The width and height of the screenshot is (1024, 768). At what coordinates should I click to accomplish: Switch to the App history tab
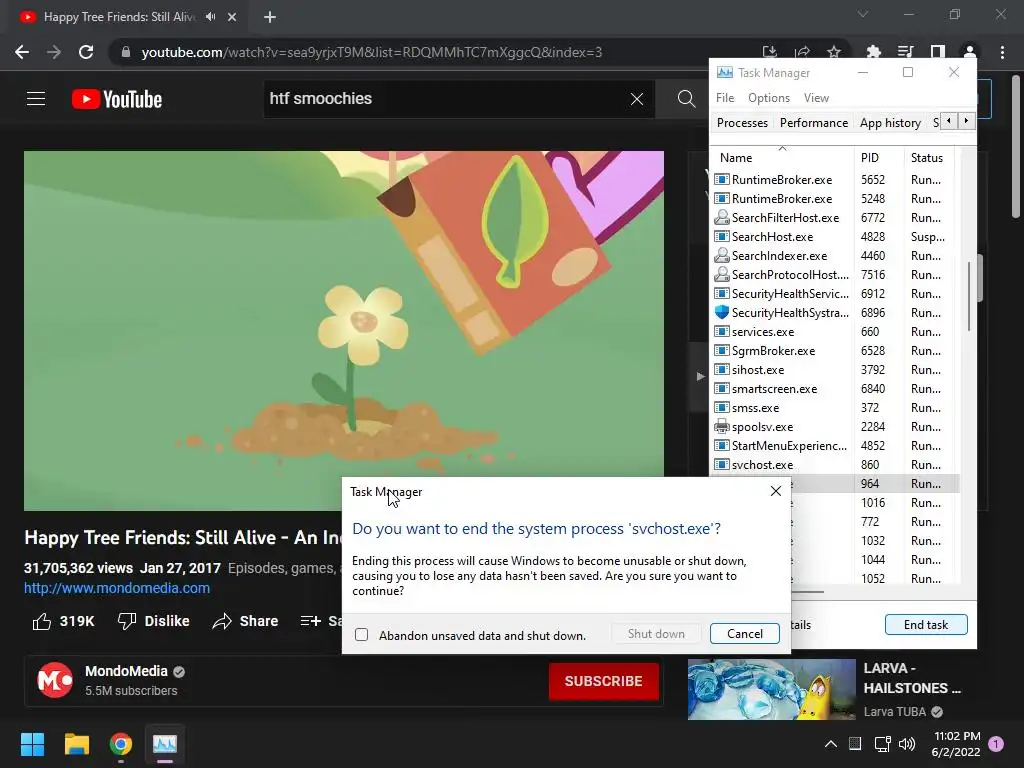890,123
